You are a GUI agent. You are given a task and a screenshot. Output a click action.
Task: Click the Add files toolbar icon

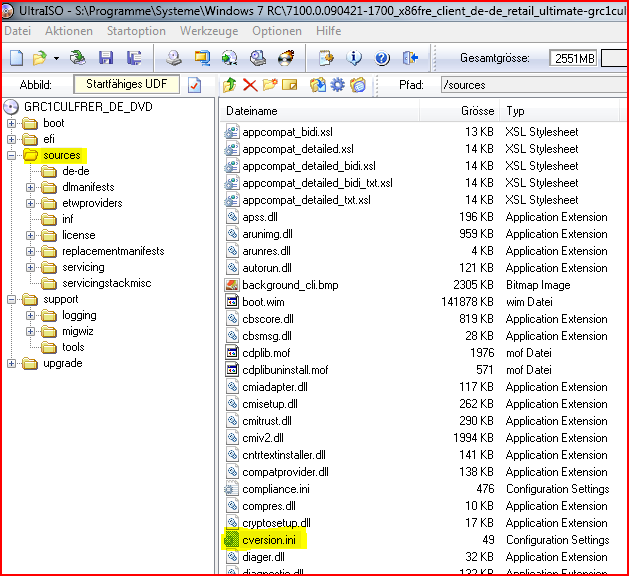(326, 58)
